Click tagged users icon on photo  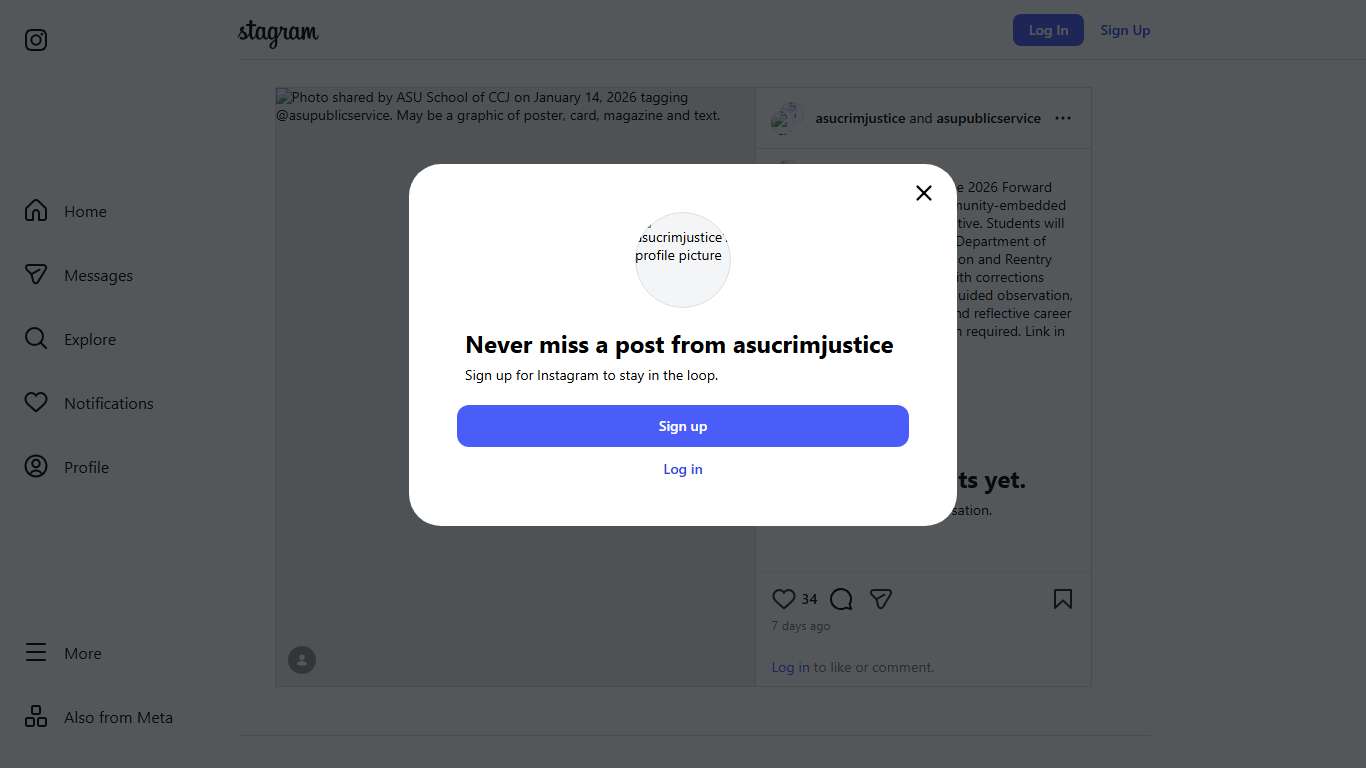pyautogui.click(x=302, y=660)
